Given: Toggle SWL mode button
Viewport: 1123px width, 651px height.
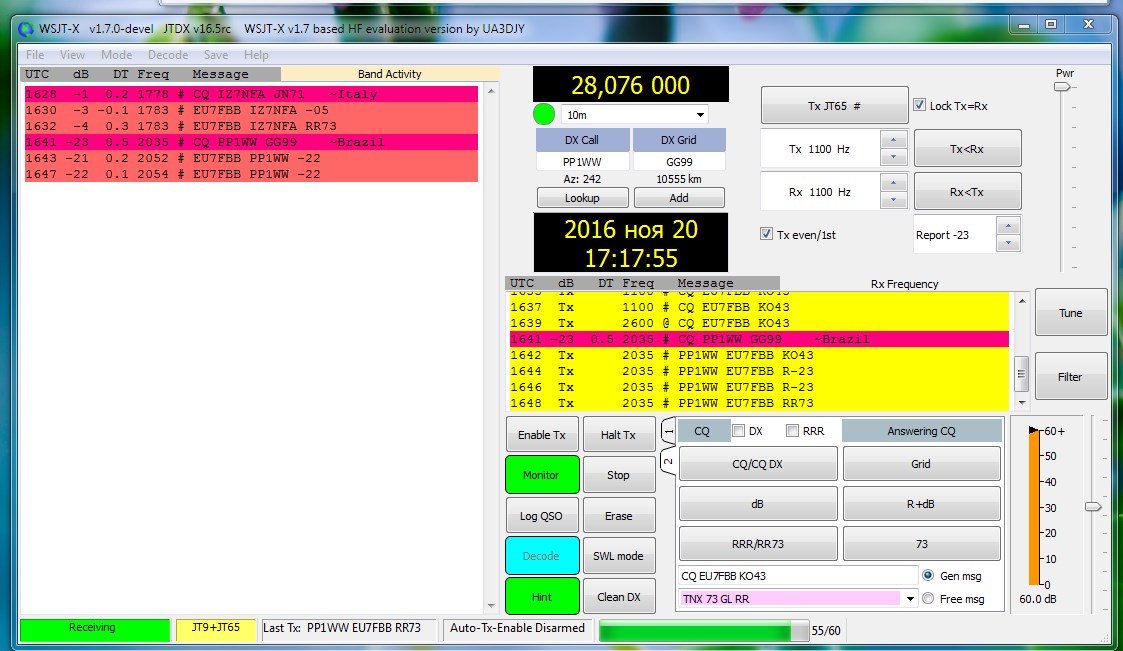Looking at the screenshot, I should tap(618, 556).
